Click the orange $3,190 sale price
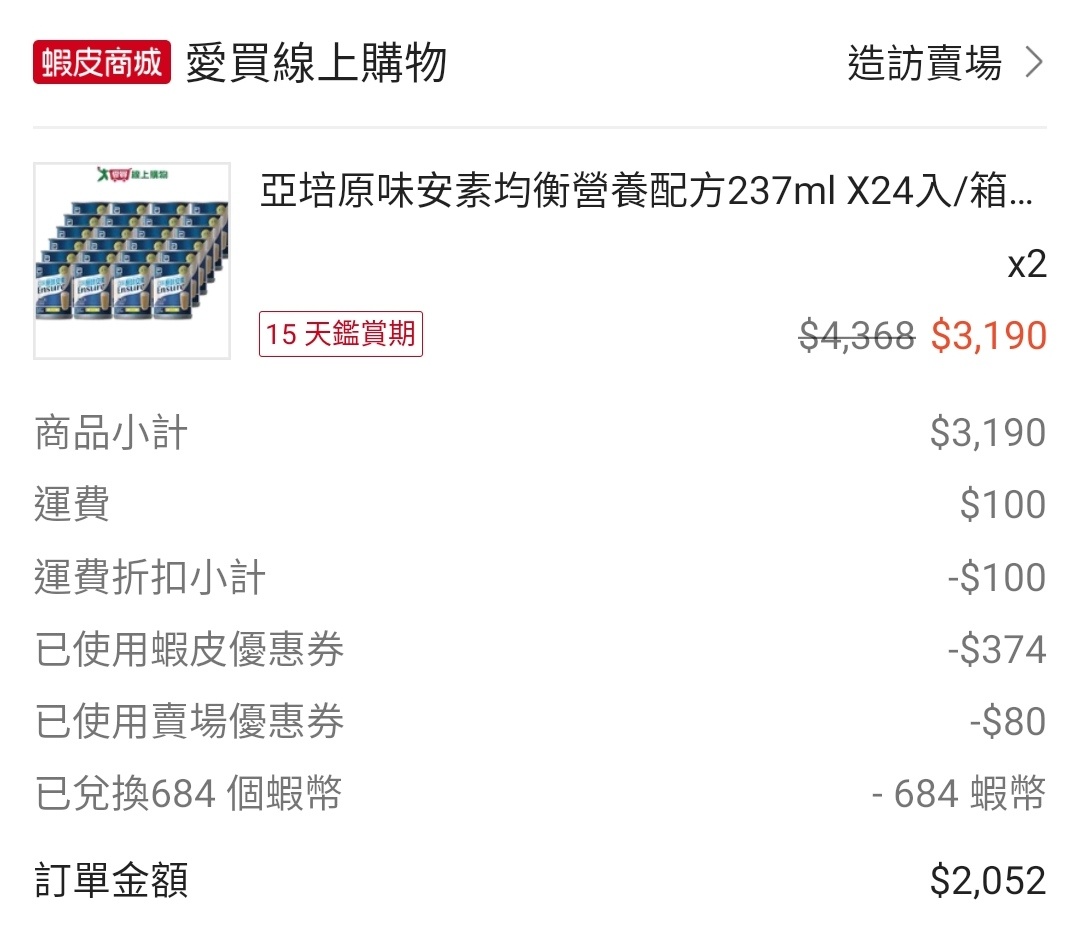The height and width of the screenshot is (938, 1080). point(988,336)
